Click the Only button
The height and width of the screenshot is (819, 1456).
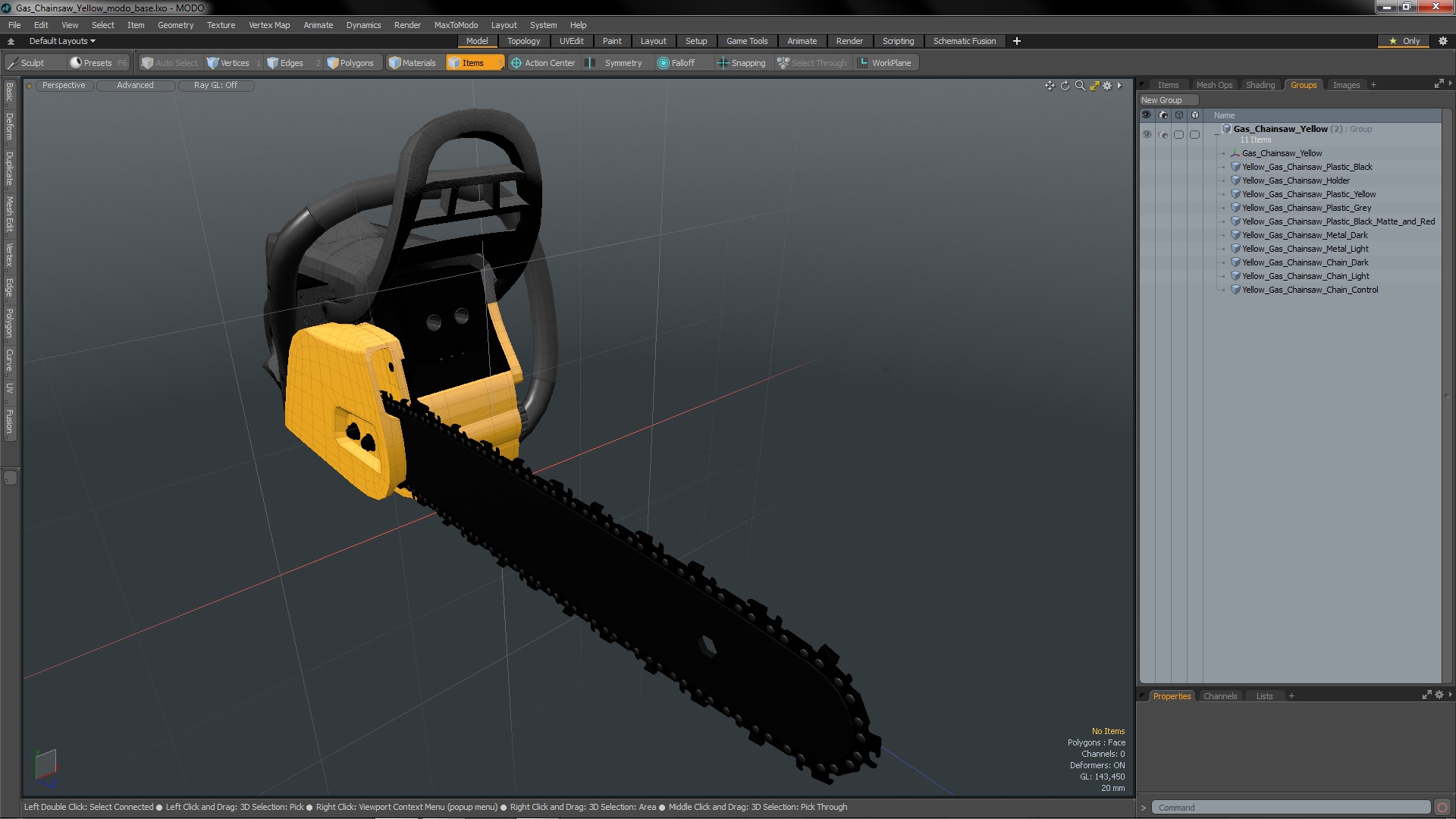(x=1404, y=41)
